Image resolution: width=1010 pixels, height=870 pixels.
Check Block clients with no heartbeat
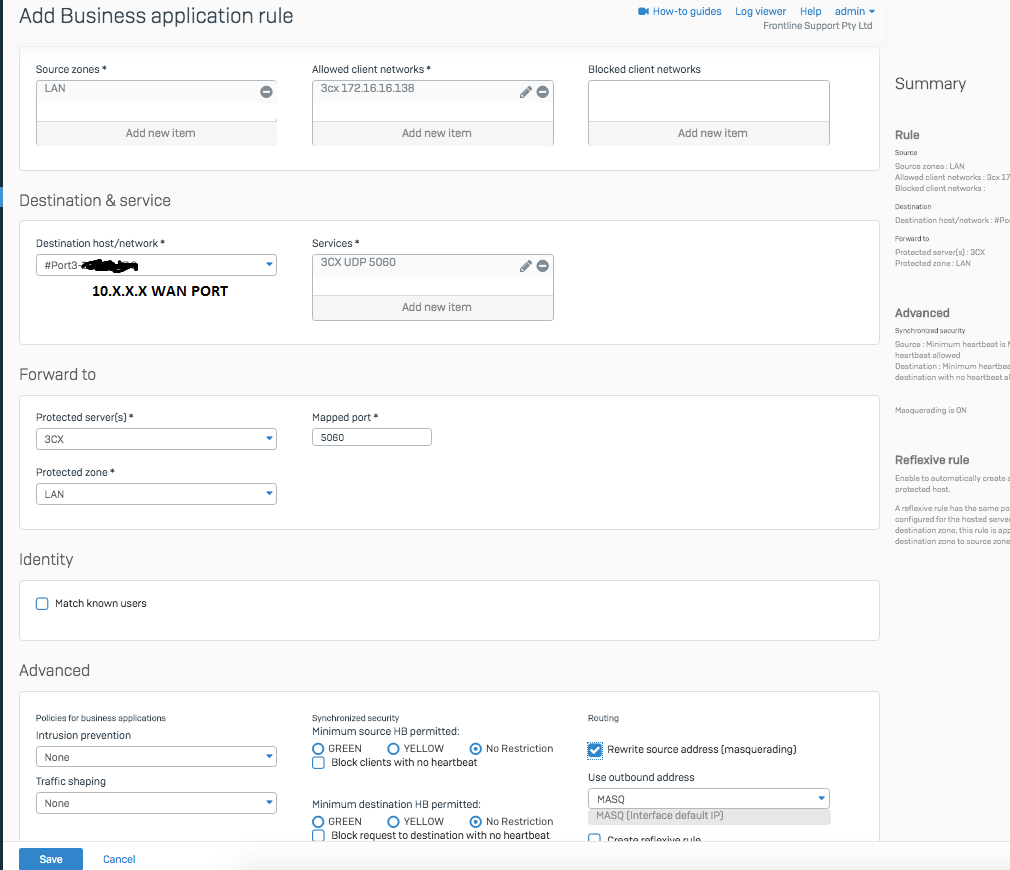click(319, 763)
